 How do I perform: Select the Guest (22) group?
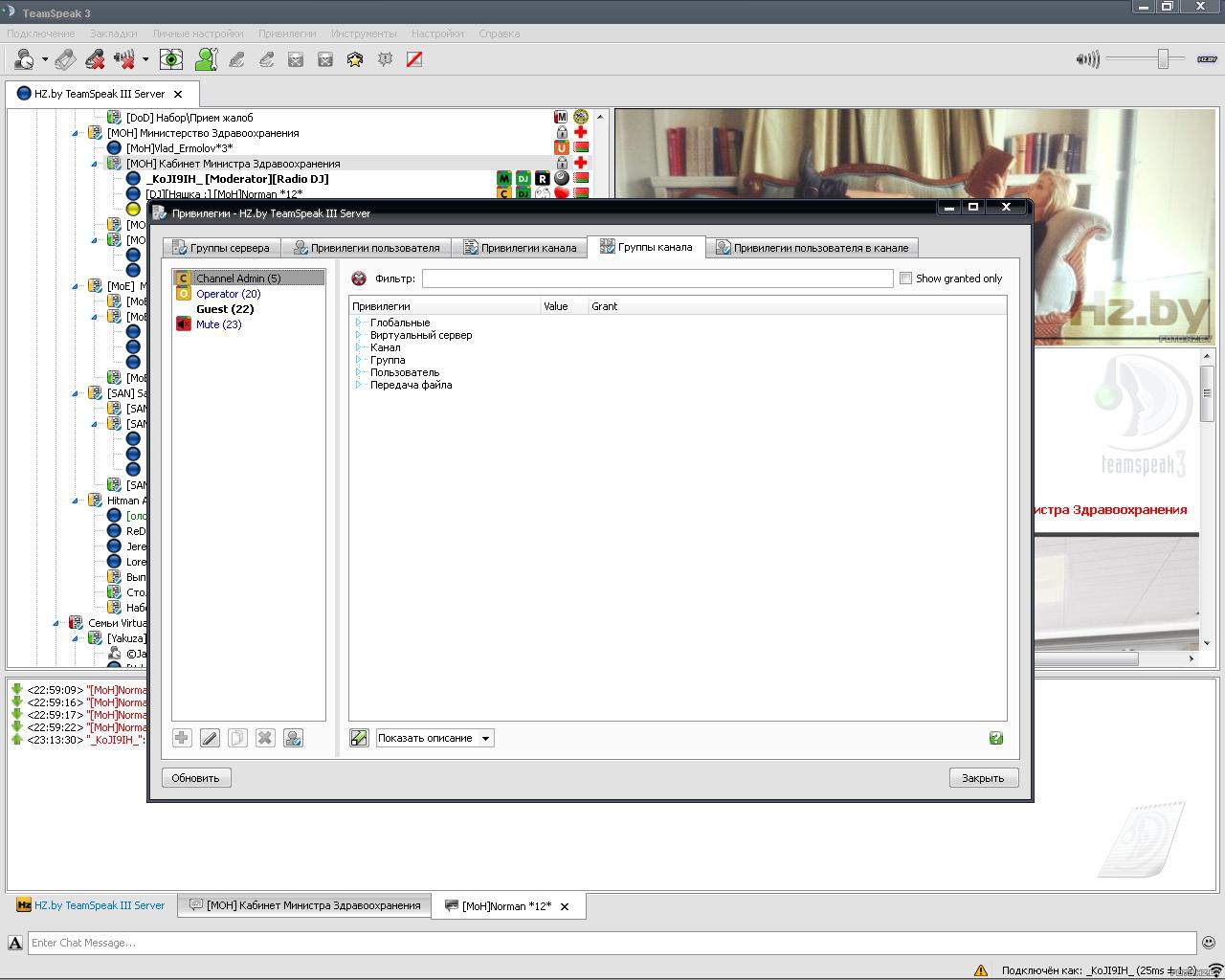[x=225, y=309]
